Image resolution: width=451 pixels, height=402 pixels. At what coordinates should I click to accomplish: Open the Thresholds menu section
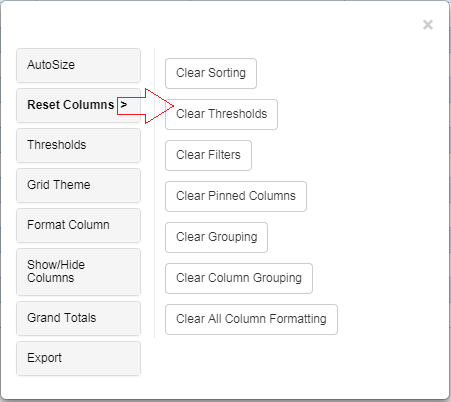78,145
